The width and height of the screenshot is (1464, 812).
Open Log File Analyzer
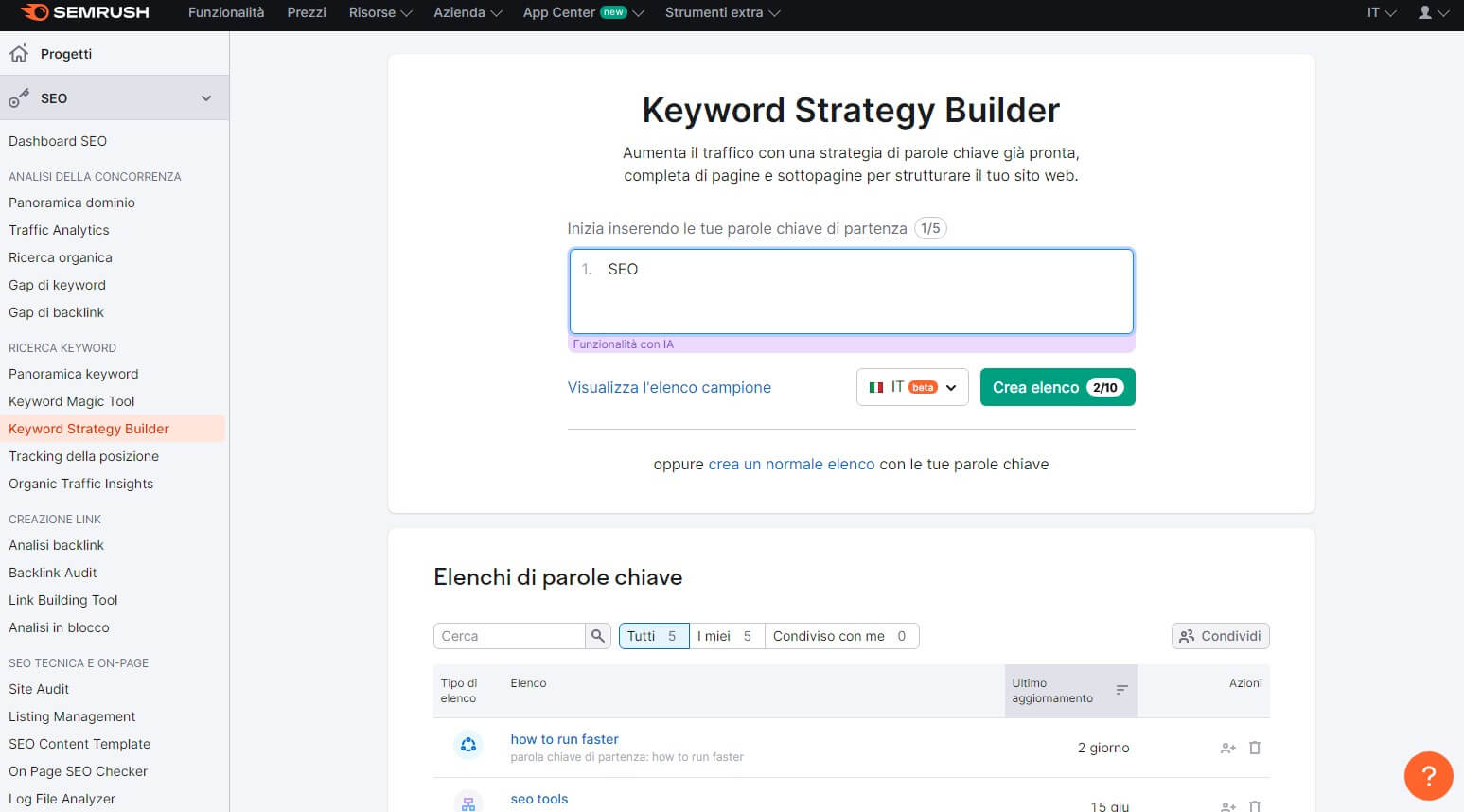pyautogui.click(x=62, y=799)
